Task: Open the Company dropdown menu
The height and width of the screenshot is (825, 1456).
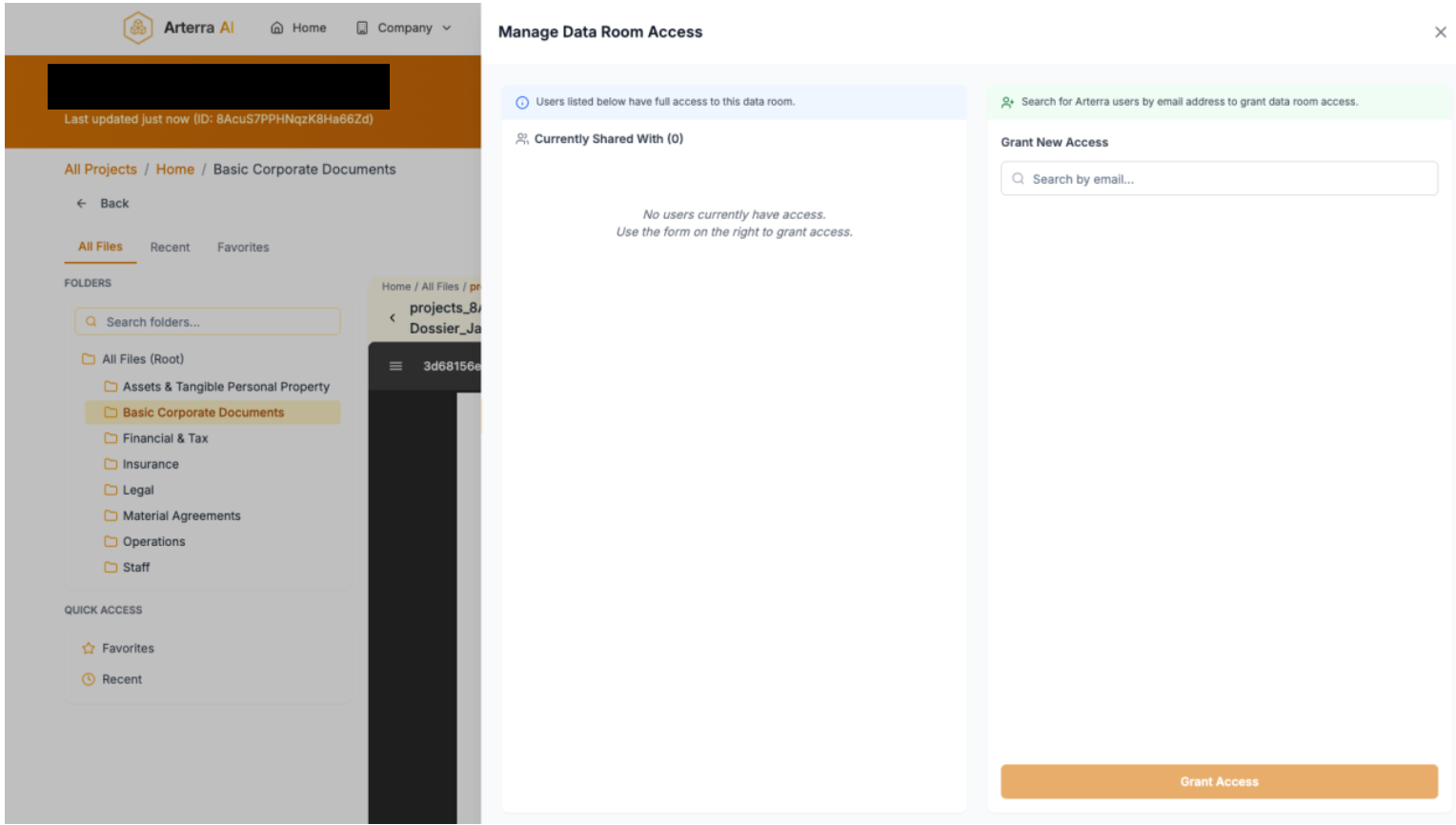Action: coord(404,28)
